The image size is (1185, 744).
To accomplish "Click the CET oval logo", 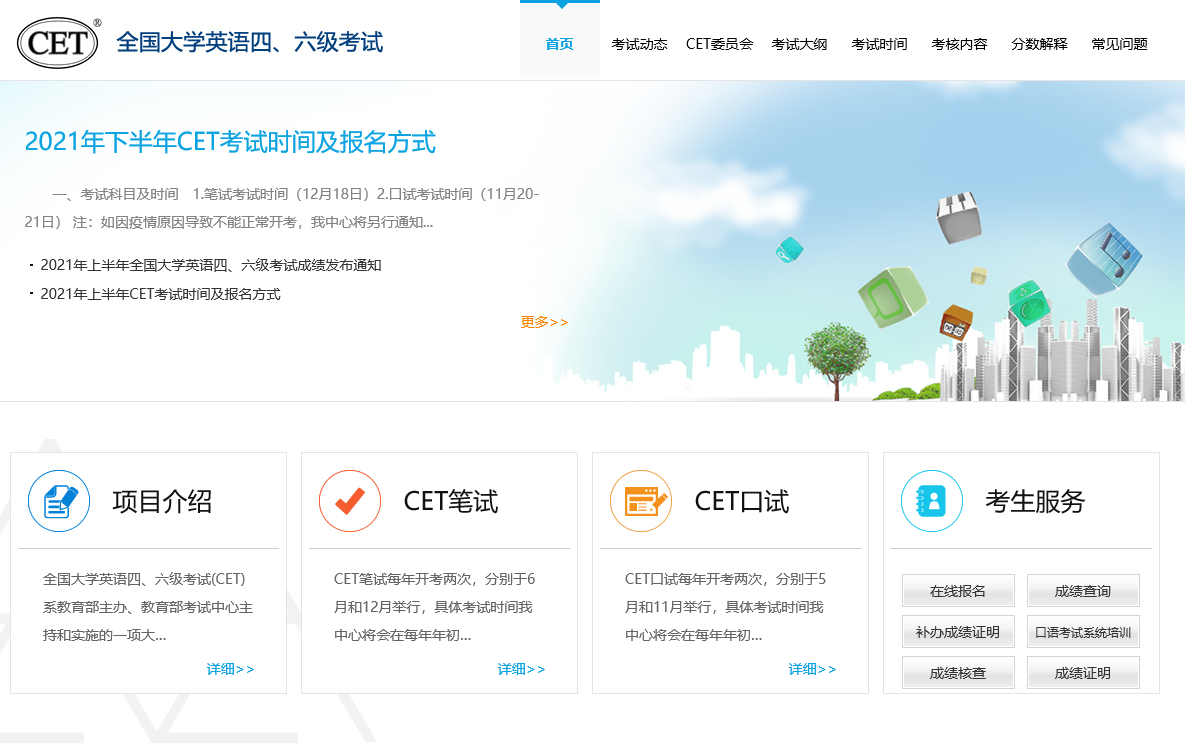I will point(57,42).
